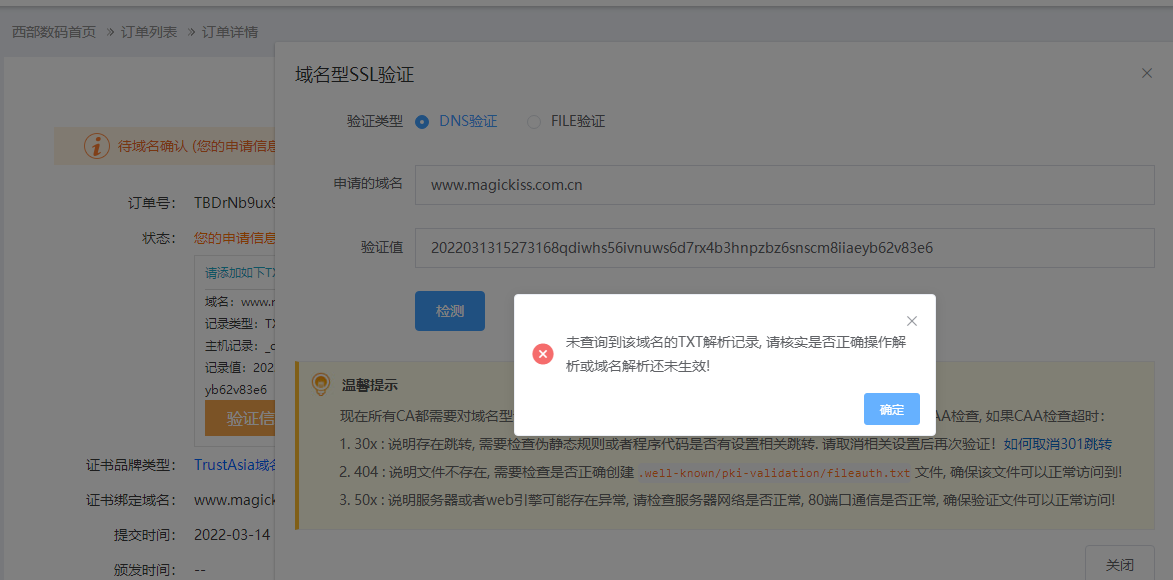
Task: Go to 西部数码首页 in the breadcrumb
Action: (x=54, y=32)
